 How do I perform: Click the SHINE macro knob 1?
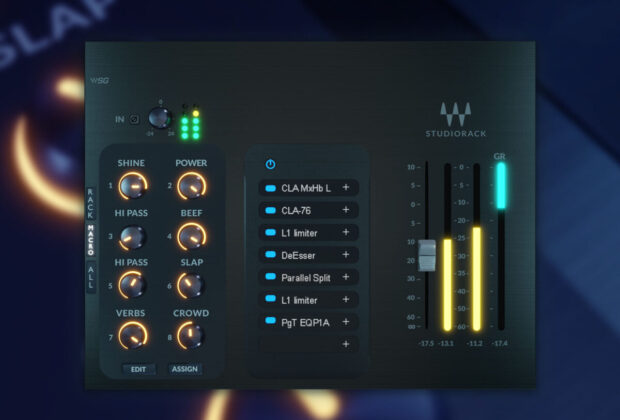click(133, 186)
